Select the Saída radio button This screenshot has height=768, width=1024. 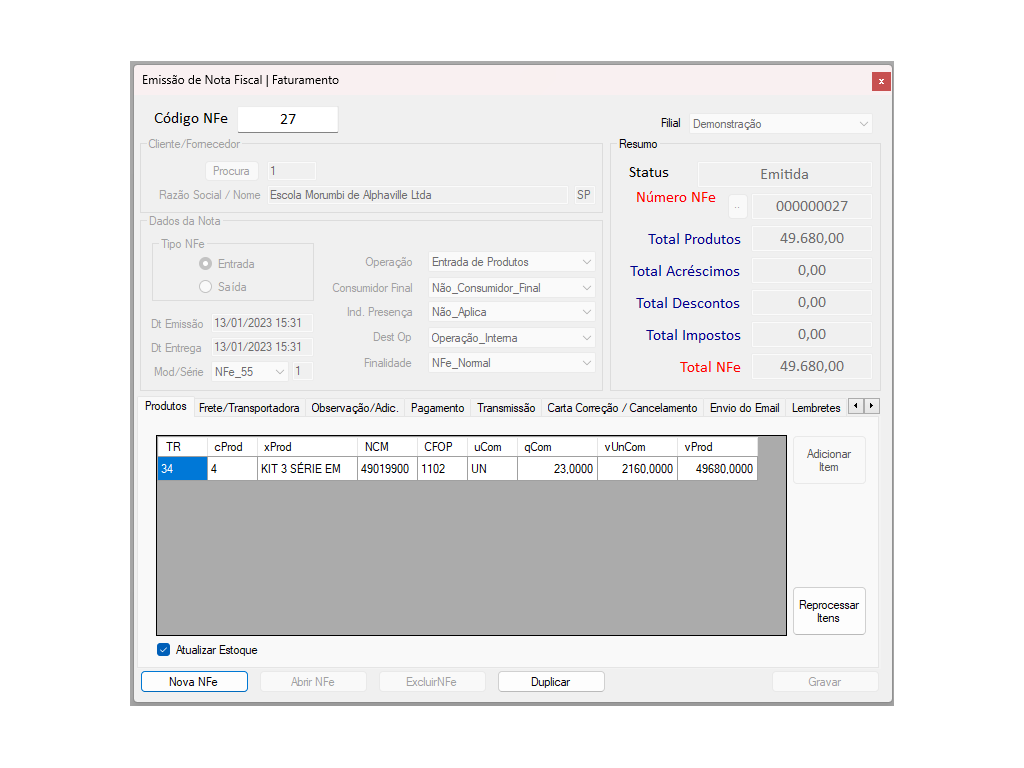(x=206, y=287)
